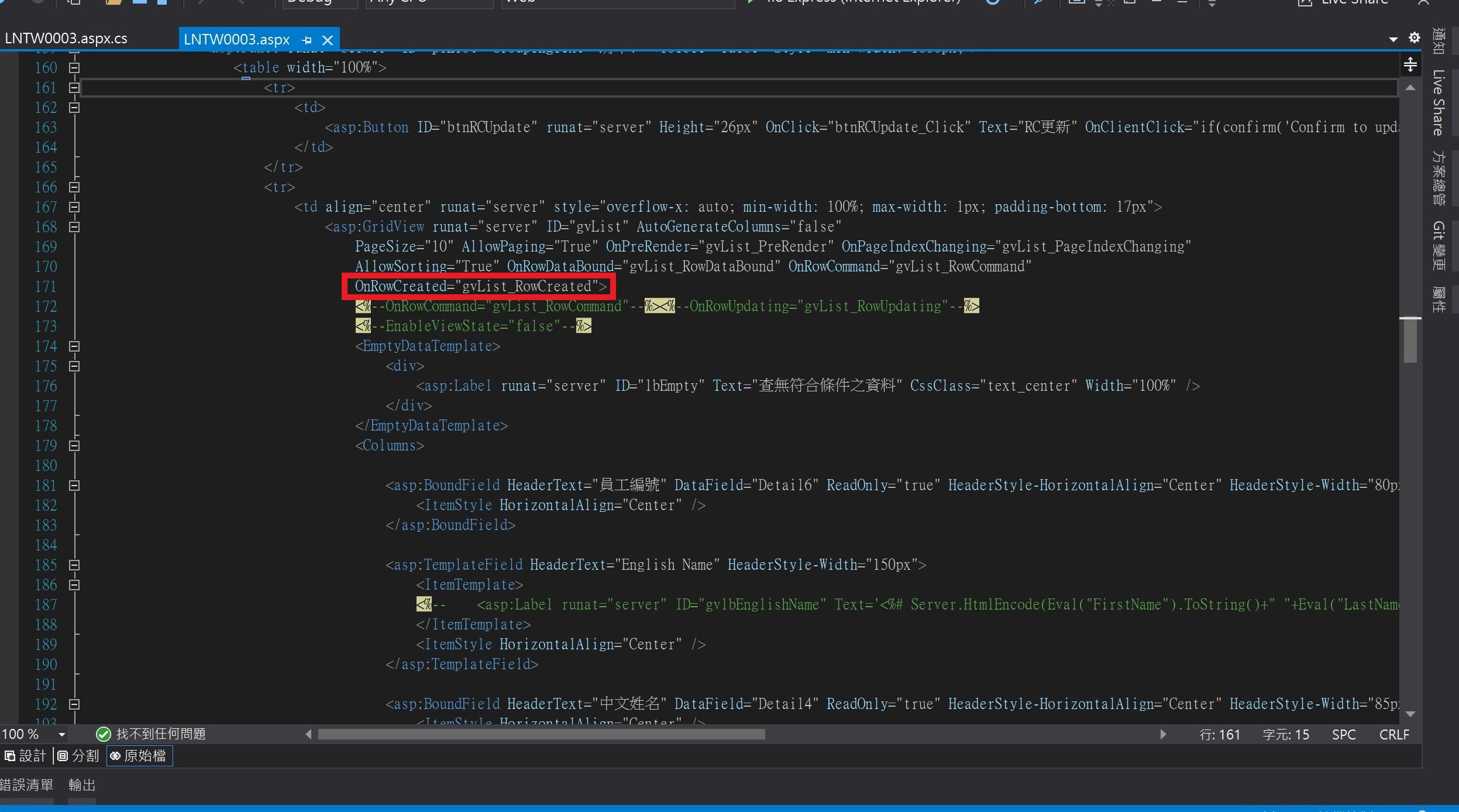The image size is (1459, 812).
Task: Pin the LNTW0003.aspx tab
Action: [x=307, y=40]
